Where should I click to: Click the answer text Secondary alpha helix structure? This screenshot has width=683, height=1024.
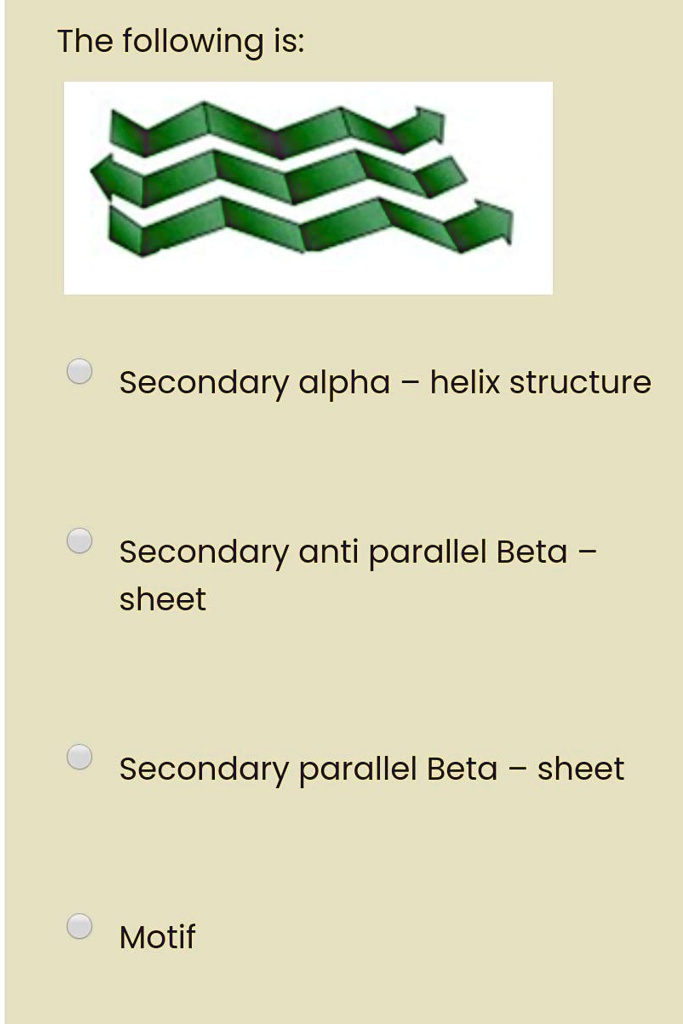[385, 382]
